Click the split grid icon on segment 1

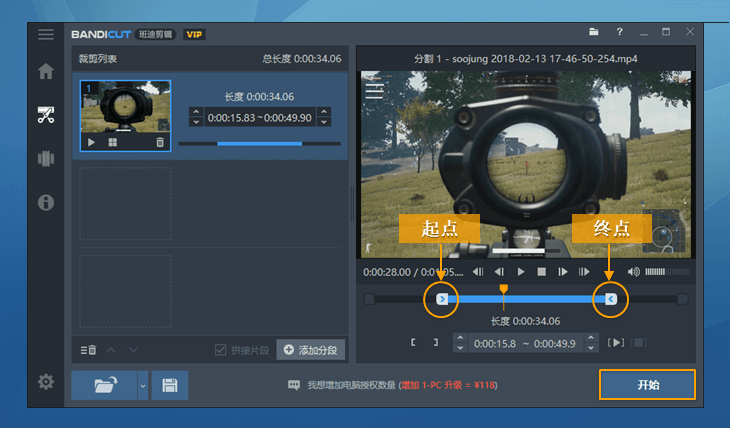(113, 142)
